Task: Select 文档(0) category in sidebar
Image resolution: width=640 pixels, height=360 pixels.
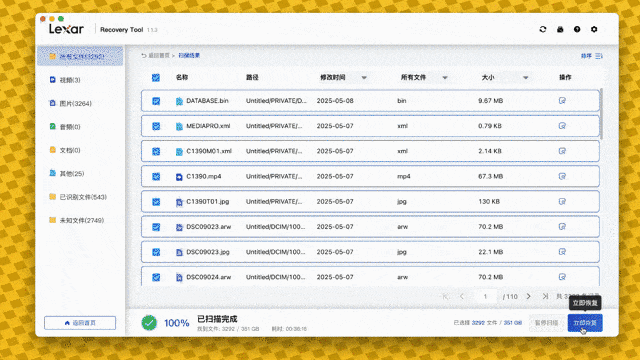Action: click(65, 150)
